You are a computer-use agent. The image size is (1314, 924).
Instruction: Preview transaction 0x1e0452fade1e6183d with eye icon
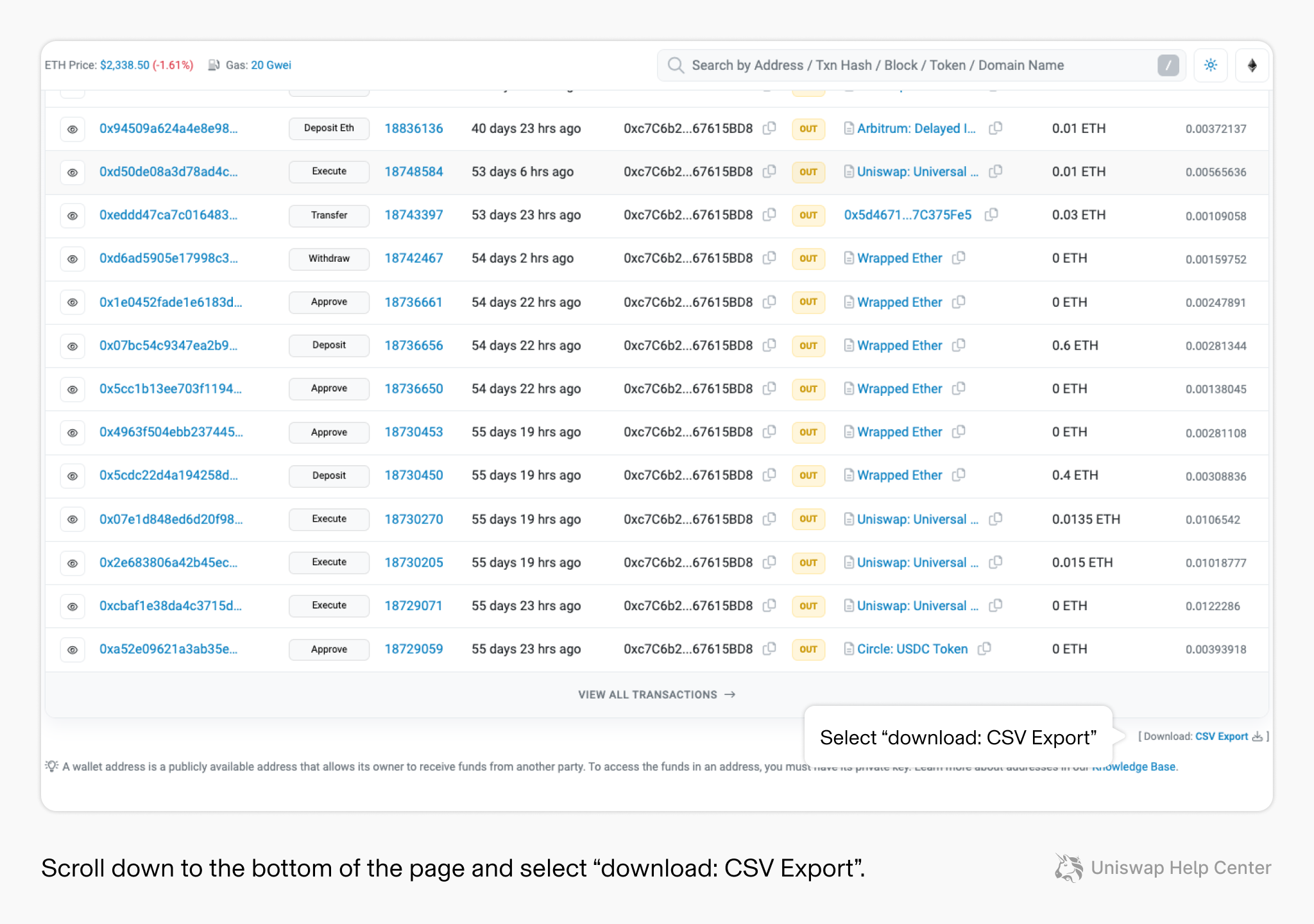[73, 302]
